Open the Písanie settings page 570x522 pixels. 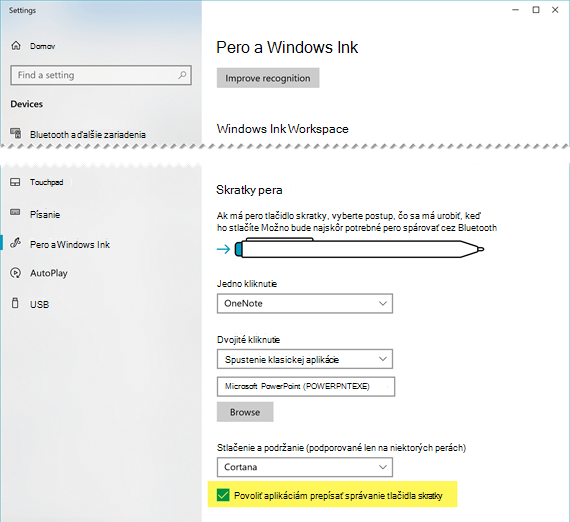(45, 214)
